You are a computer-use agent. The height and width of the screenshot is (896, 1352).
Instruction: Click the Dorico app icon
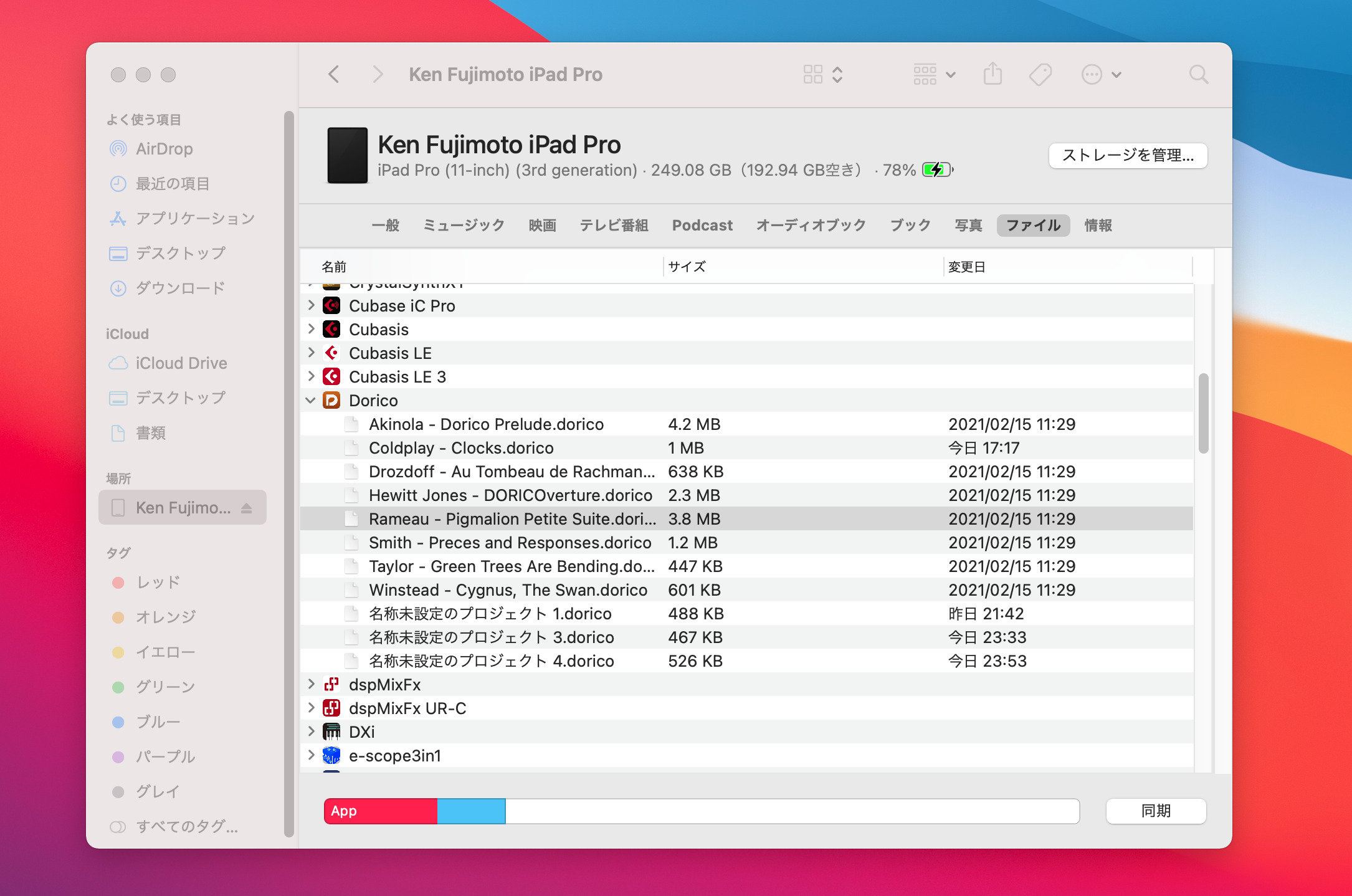coord(331,400)
